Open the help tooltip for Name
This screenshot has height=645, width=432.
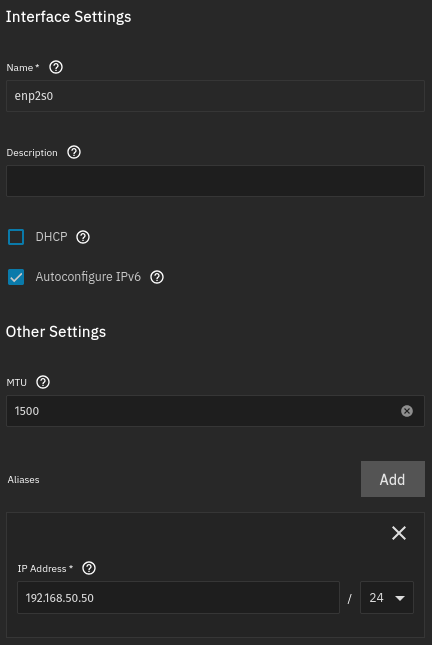click(x=56, y=67)
